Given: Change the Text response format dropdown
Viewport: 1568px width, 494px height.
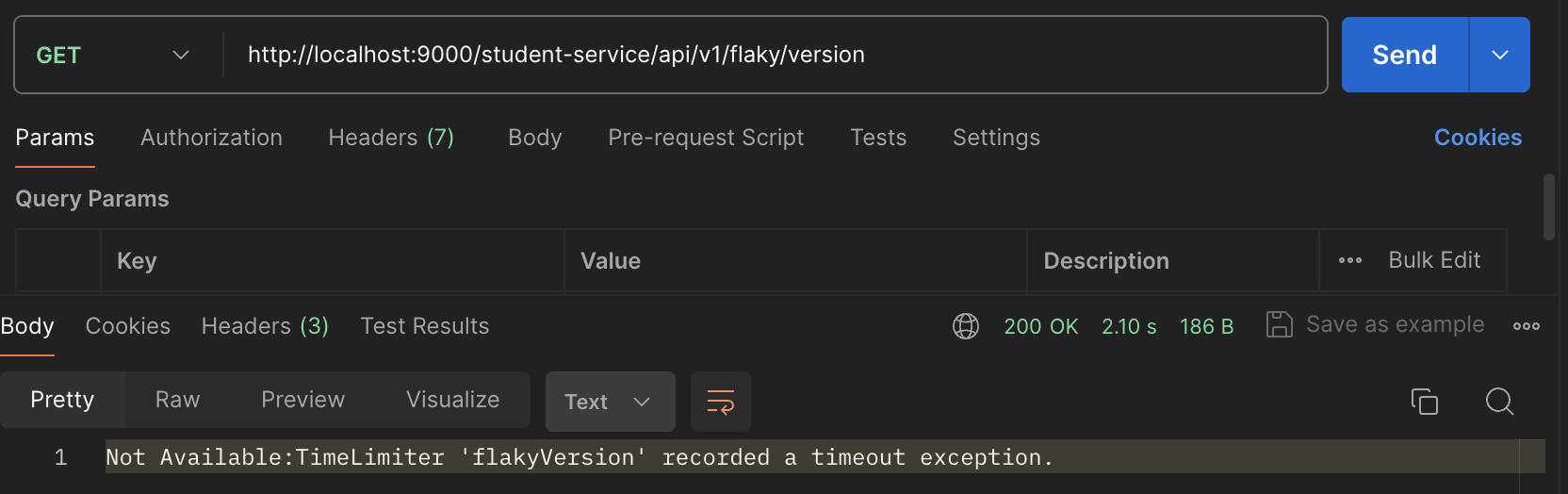Looking at the screenshot, I should pyautogui.click(x=609, y=402).
